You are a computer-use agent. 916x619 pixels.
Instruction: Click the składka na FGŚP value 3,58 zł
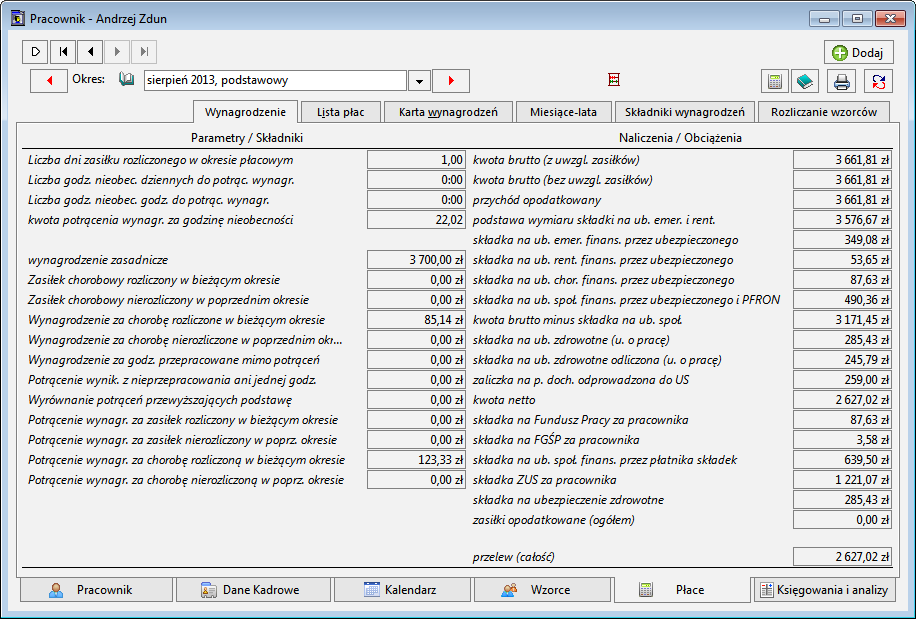click(x=842, y=440)
